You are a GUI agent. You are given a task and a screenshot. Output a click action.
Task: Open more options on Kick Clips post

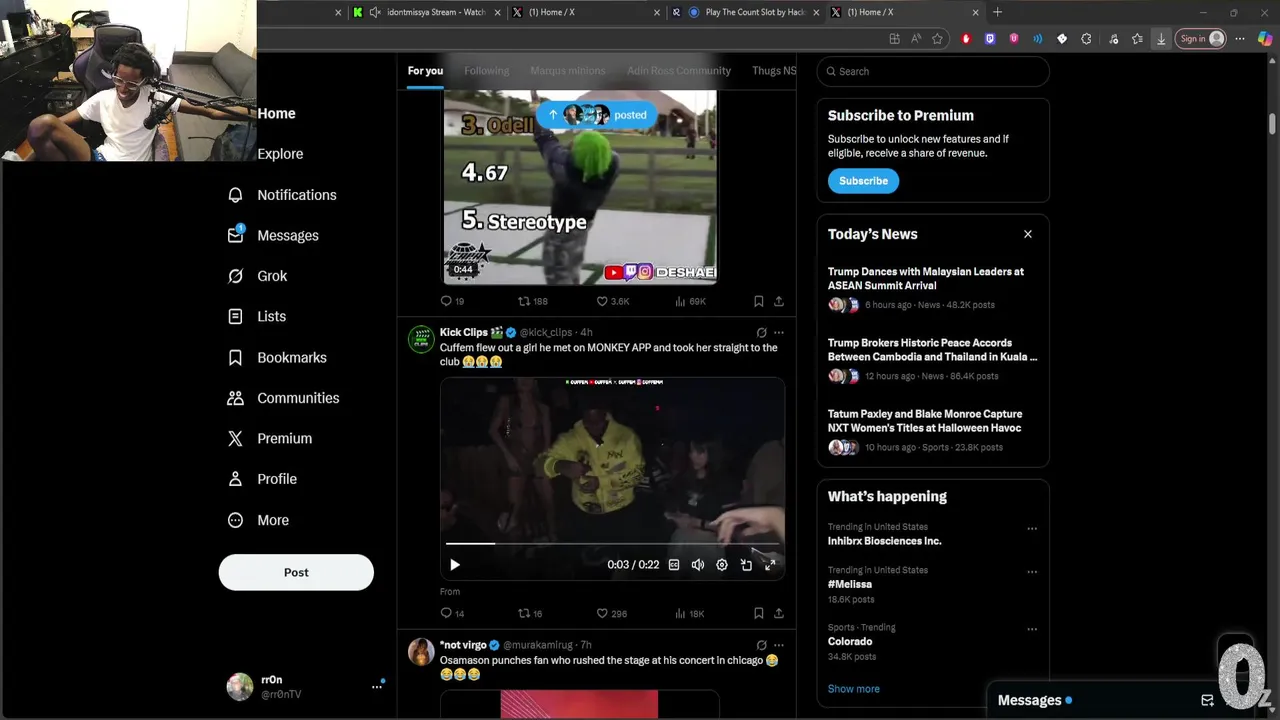[779, 333]
